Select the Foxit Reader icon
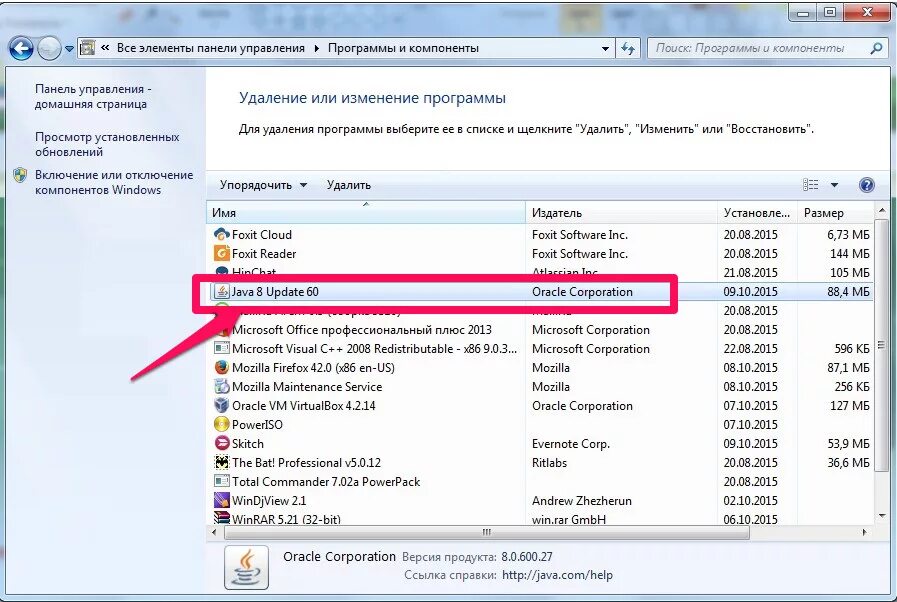Viewport: 897px width, 602px height. 221,253
